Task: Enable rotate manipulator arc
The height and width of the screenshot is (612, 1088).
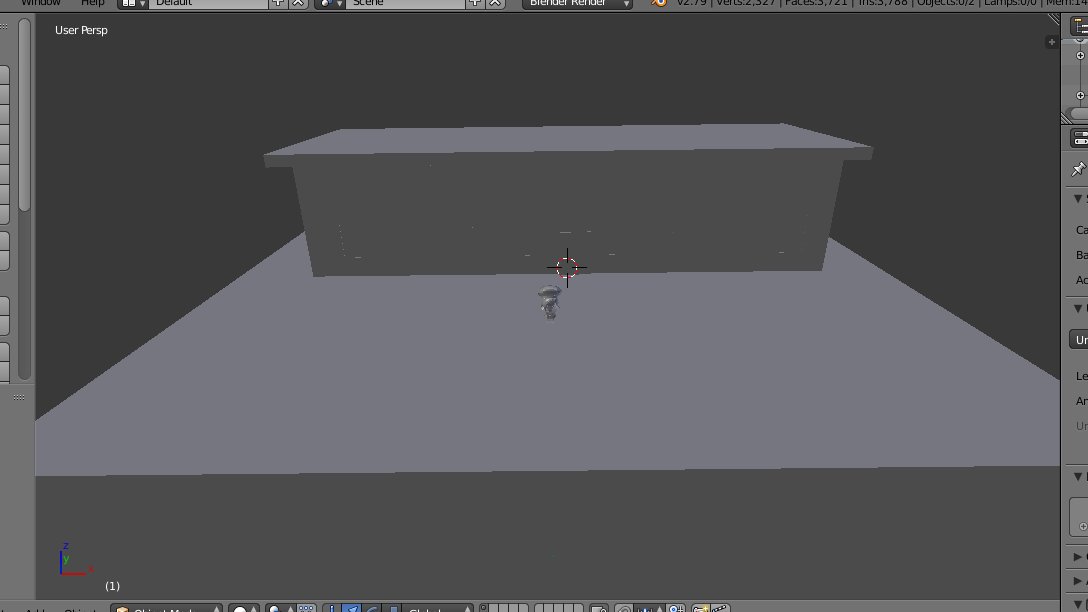Action: pyautogui.click(x=372, y=609)
